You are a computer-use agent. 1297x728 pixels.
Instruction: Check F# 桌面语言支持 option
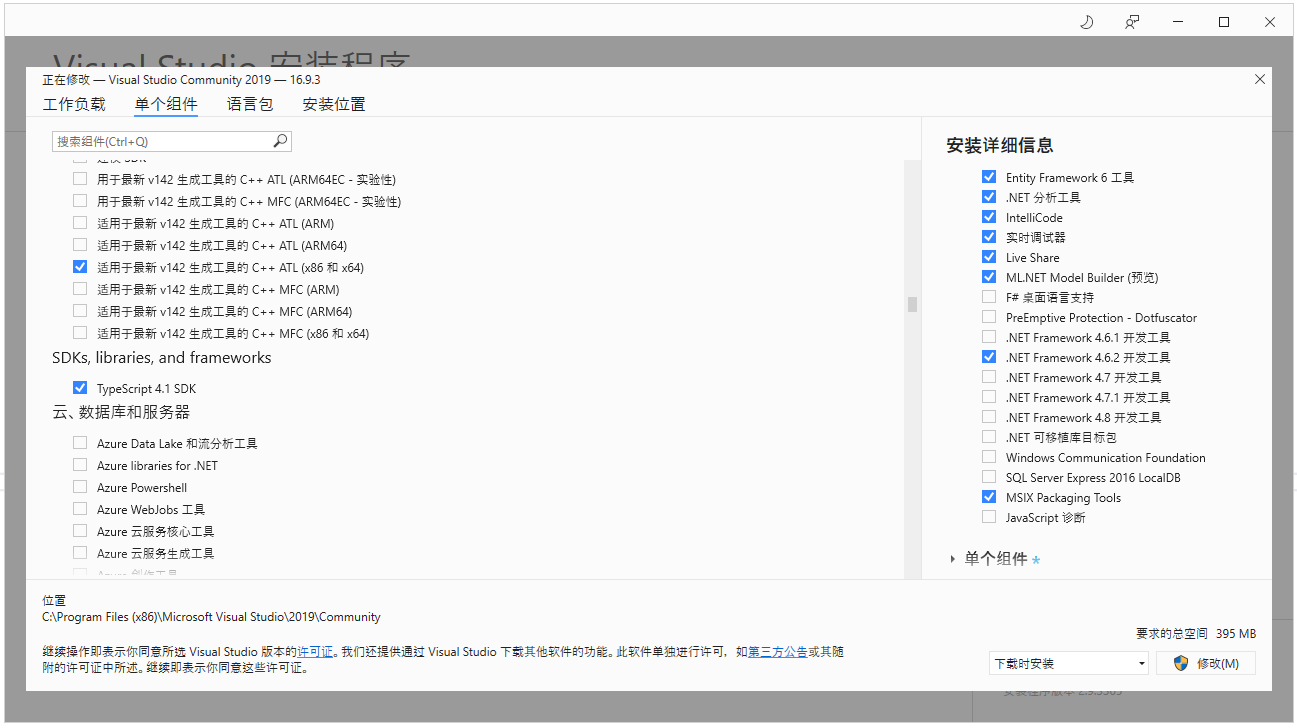[x=989, y=297]
